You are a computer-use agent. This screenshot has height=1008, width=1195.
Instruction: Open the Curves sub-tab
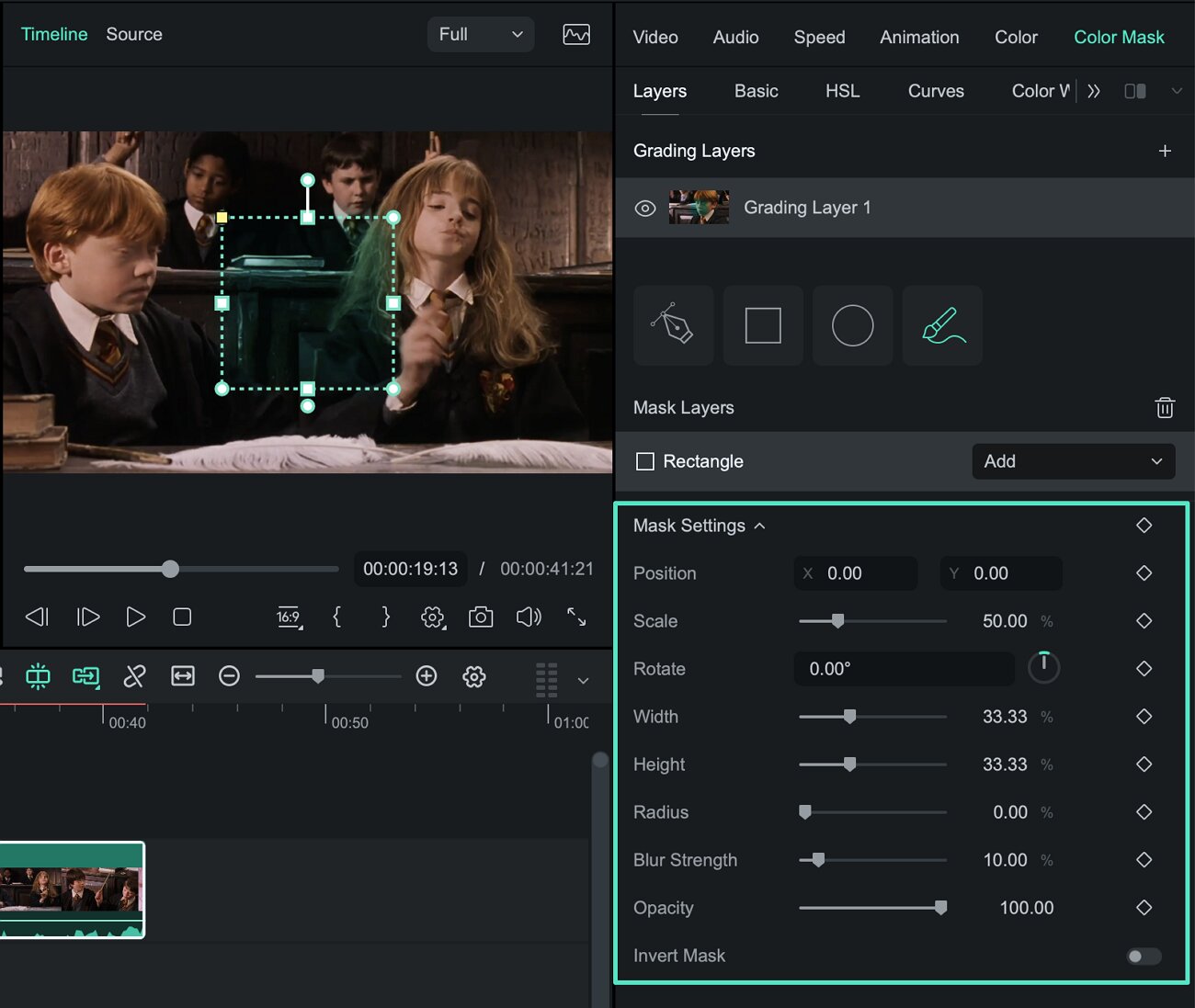pyautogui.click(x=936, y=91)
